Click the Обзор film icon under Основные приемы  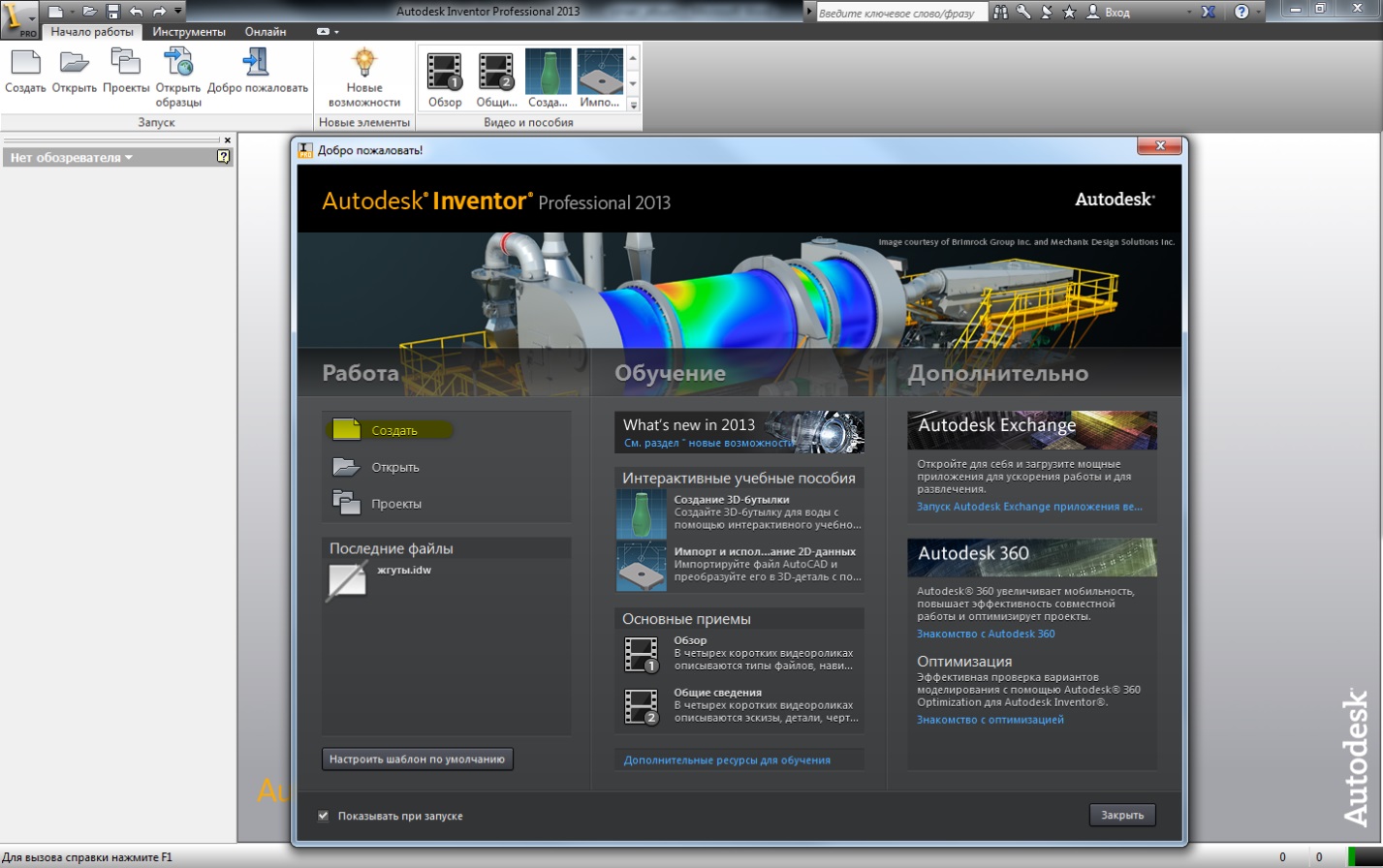[x=642, y=654]
